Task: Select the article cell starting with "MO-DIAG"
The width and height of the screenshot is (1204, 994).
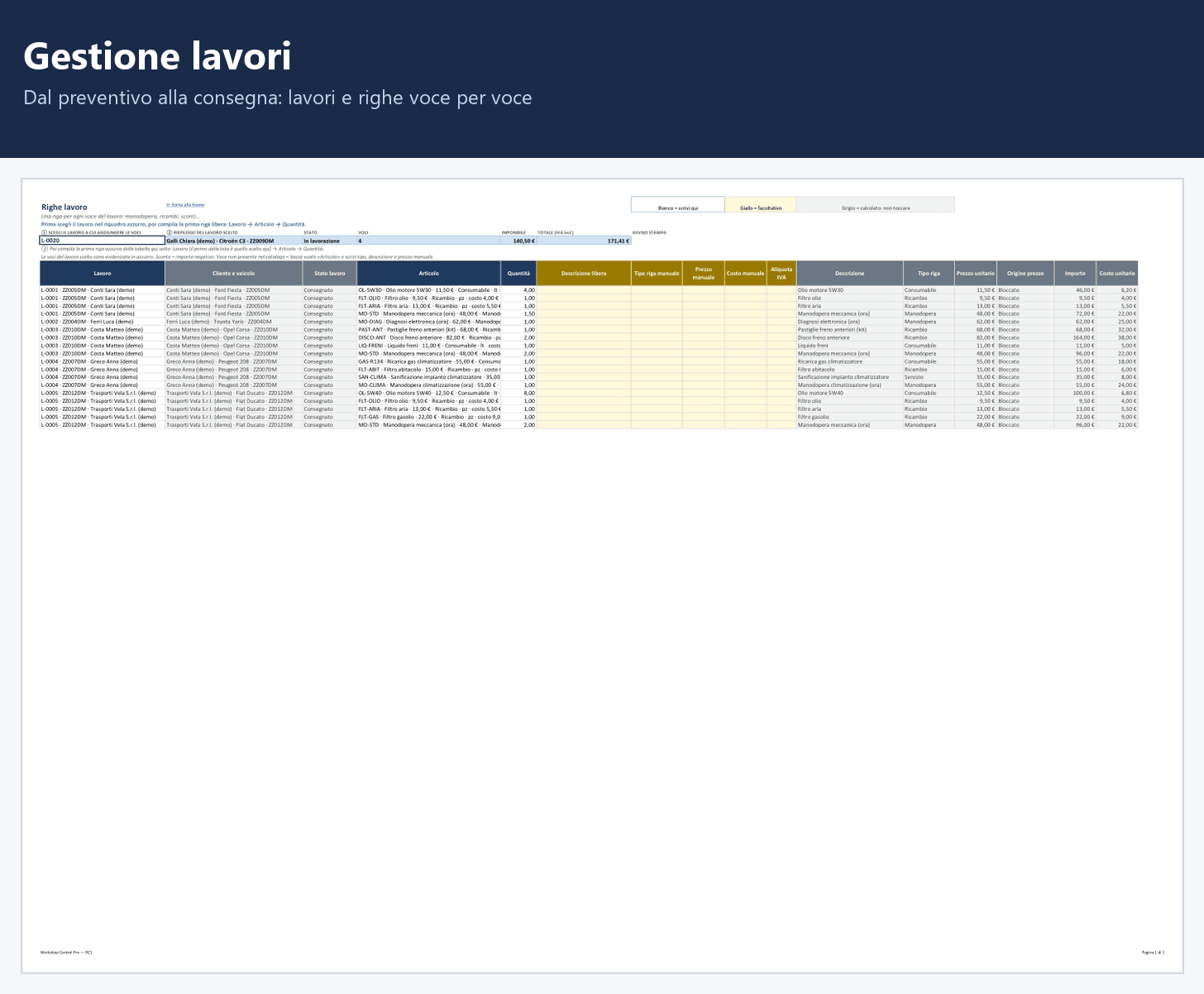Action: [x=429, y=322]
